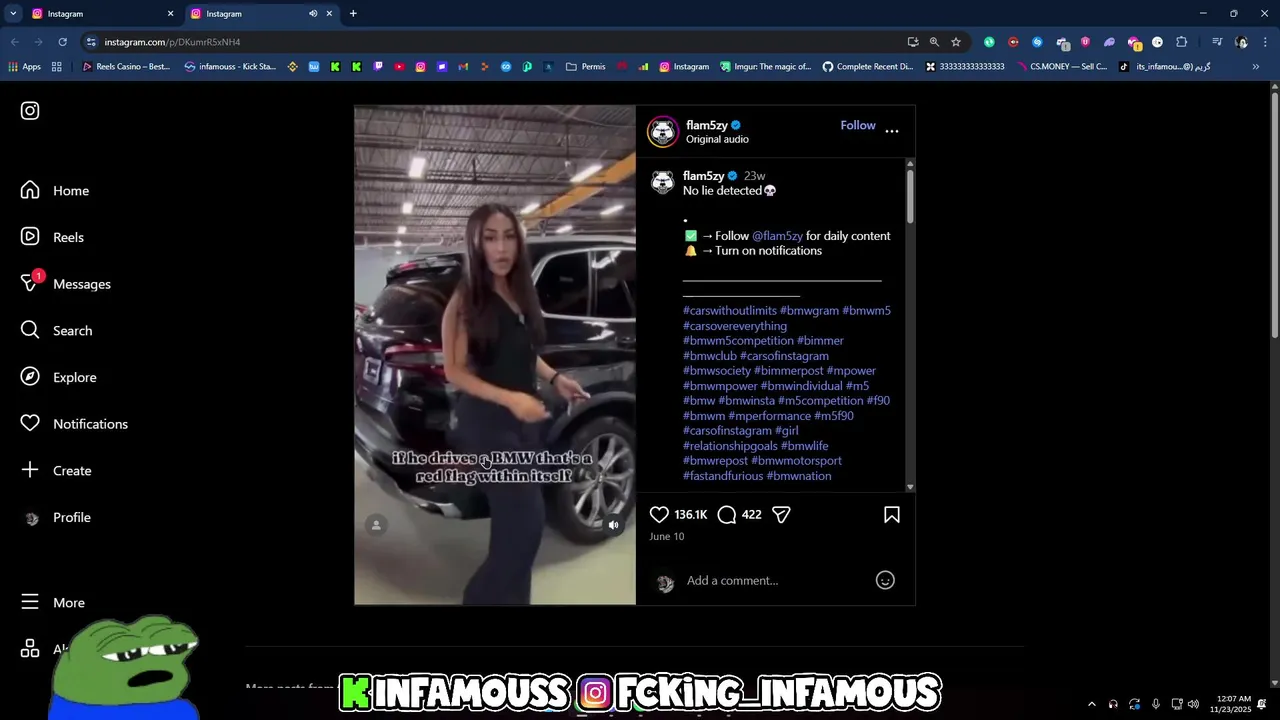
Task: Open CS.MONEY bookmark
Action: coord(1061,67)
